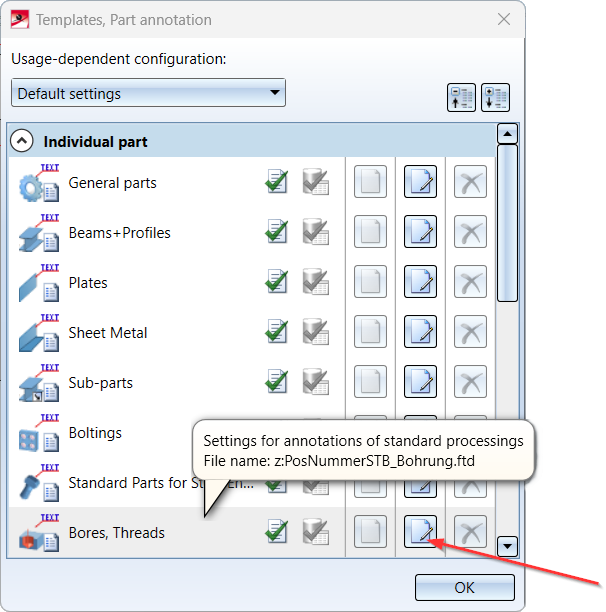This screenshot has height=612, width=606.
Task: Toggle grey database checkmark for Plates
Action: tap(316, 281)
